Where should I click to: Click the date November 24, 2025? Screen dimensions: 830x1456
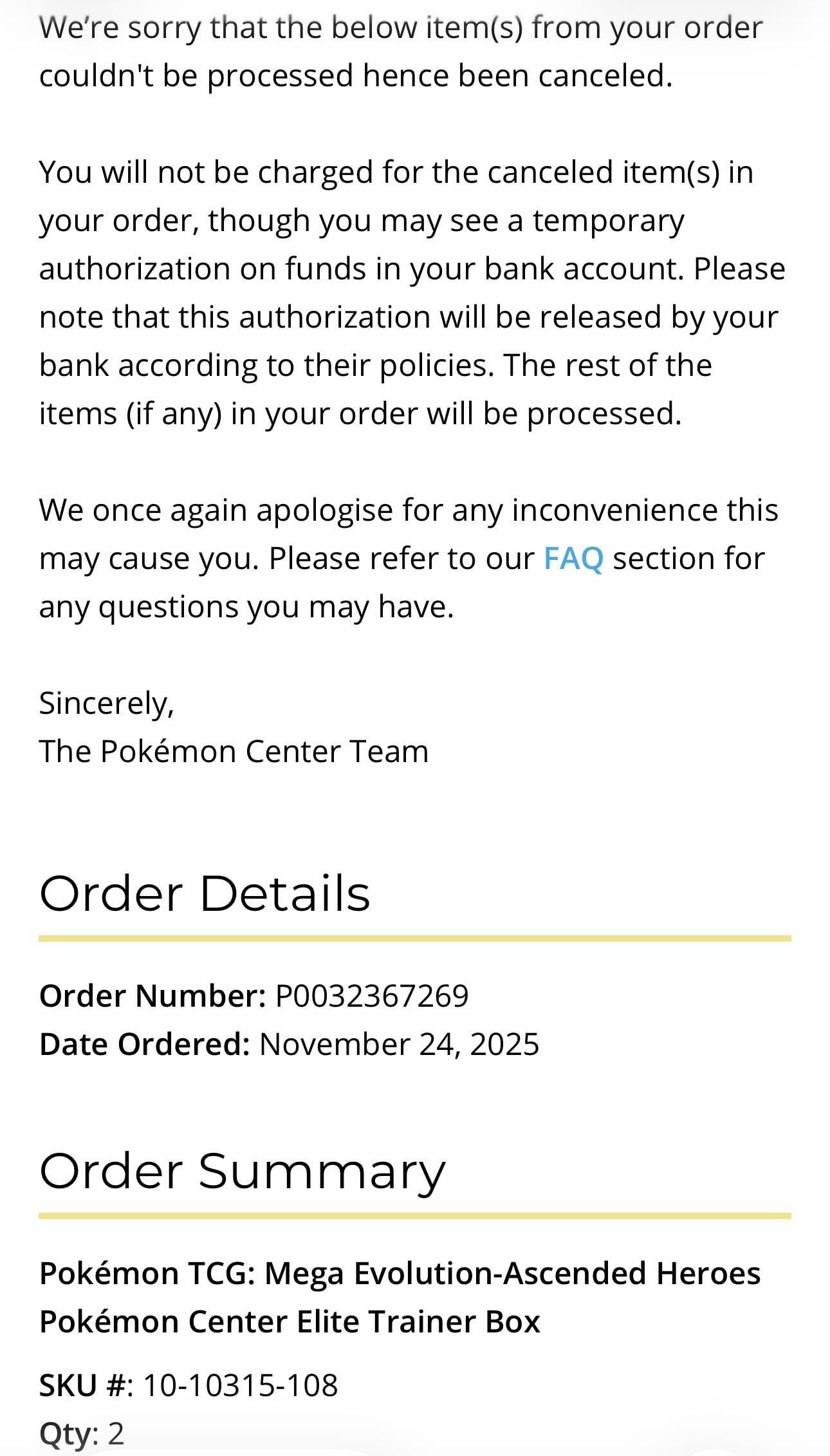point(399,1044)
